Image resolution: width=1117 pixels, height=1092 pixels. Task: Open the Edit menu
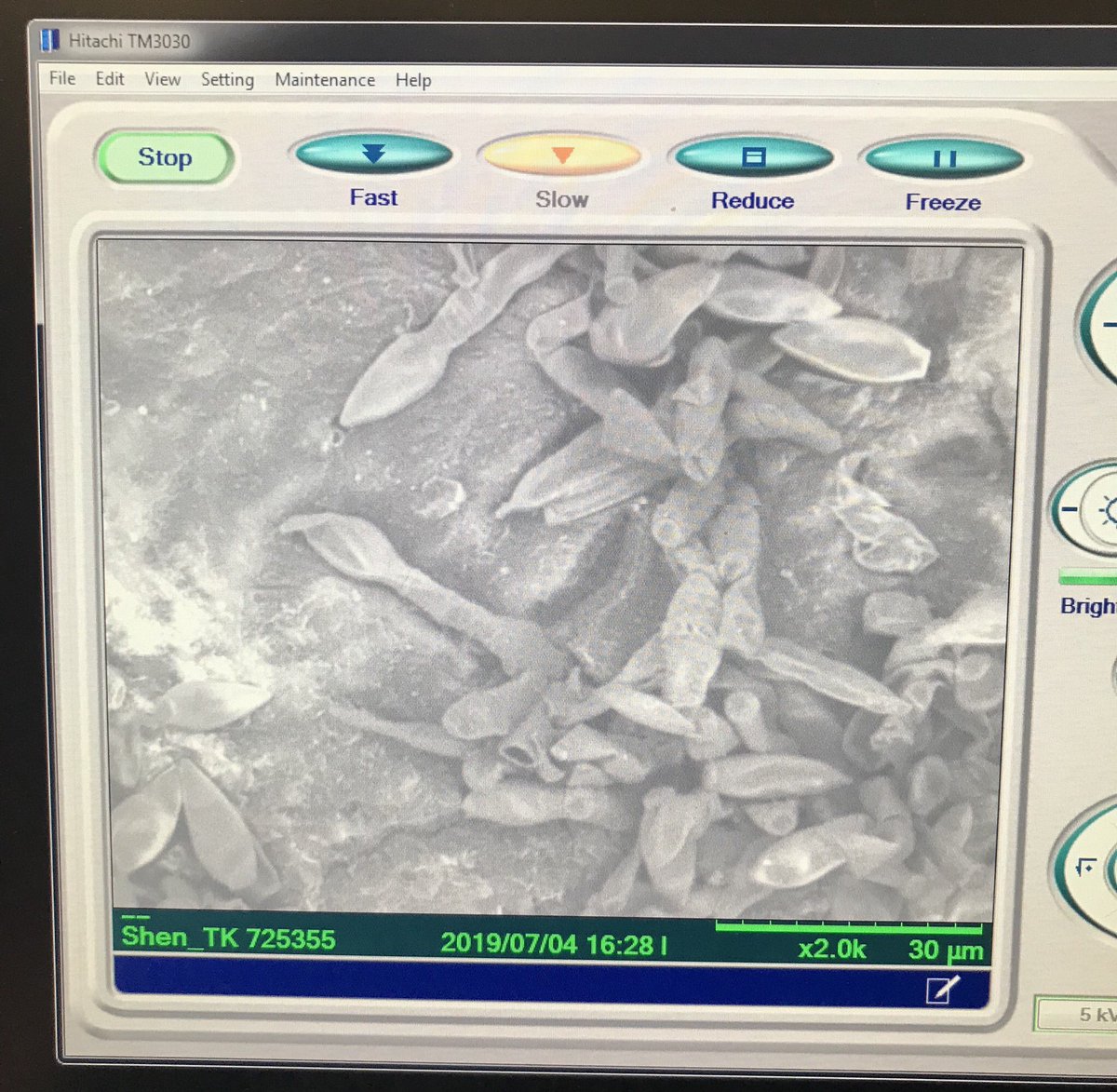(110, 78)
